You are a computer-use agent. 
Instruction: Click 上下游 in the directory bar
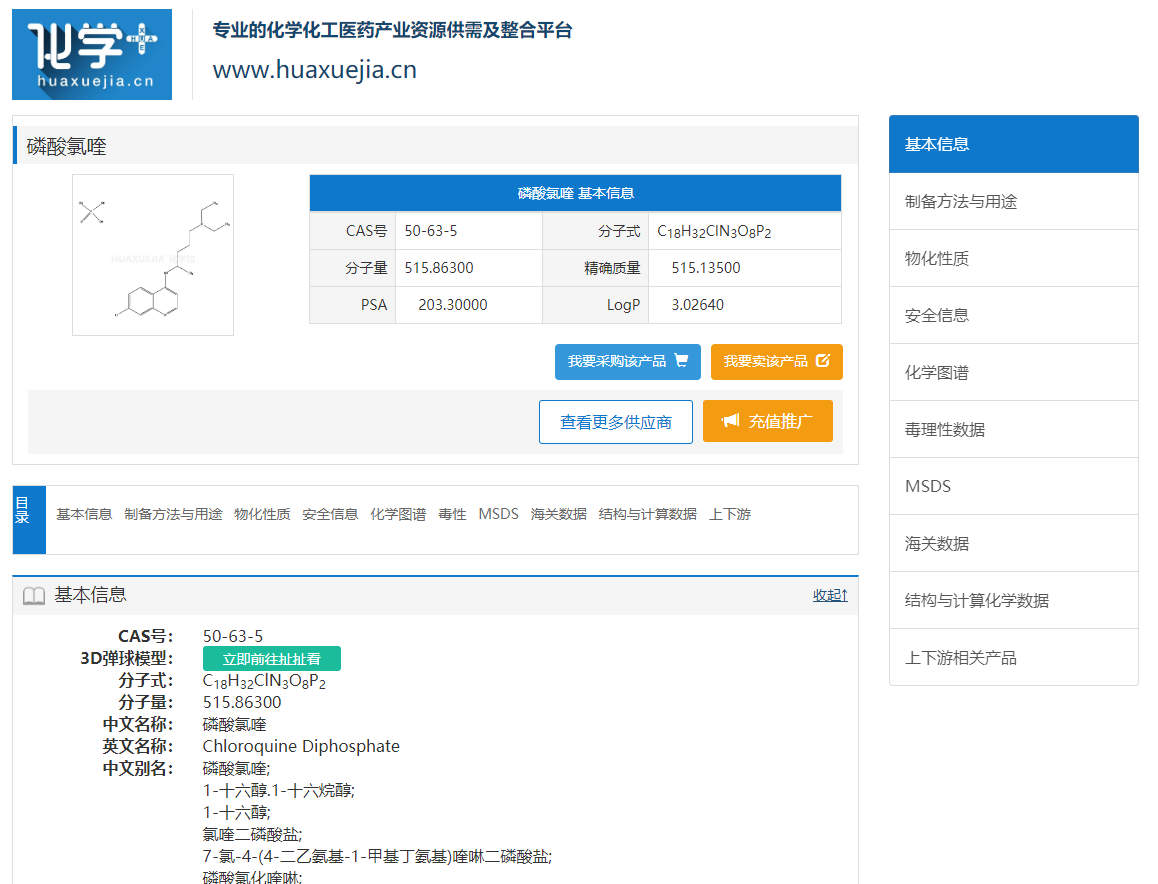(x=729, y=514)
